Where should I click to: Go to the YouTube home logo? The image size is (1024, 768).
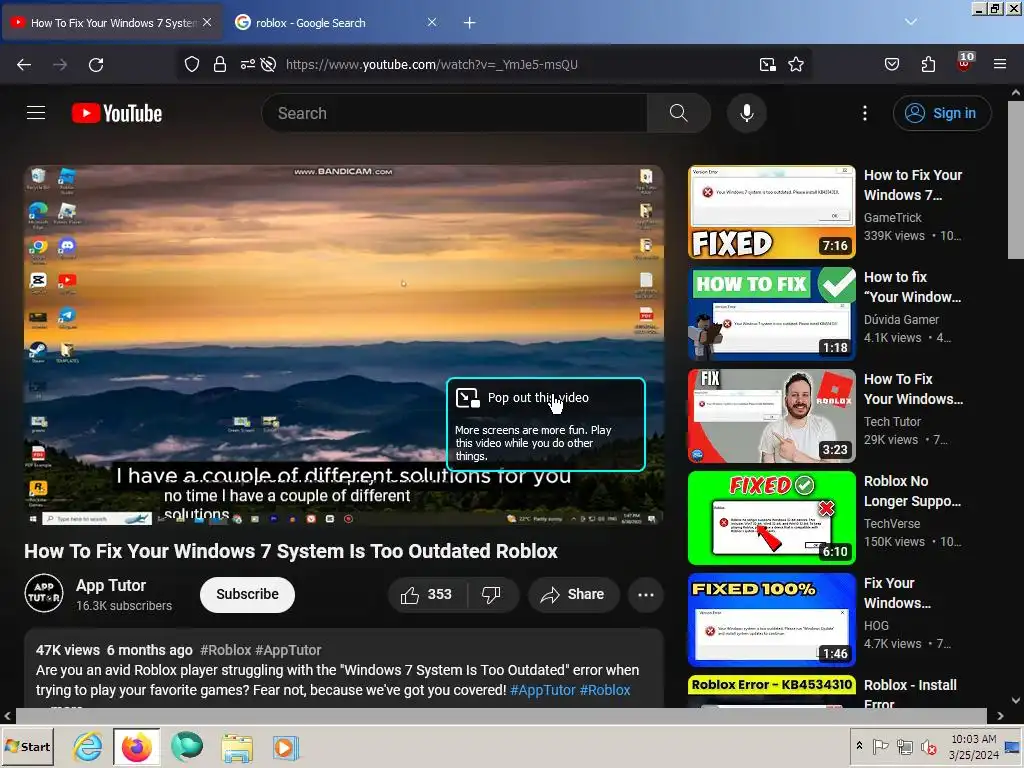point(117,113)
